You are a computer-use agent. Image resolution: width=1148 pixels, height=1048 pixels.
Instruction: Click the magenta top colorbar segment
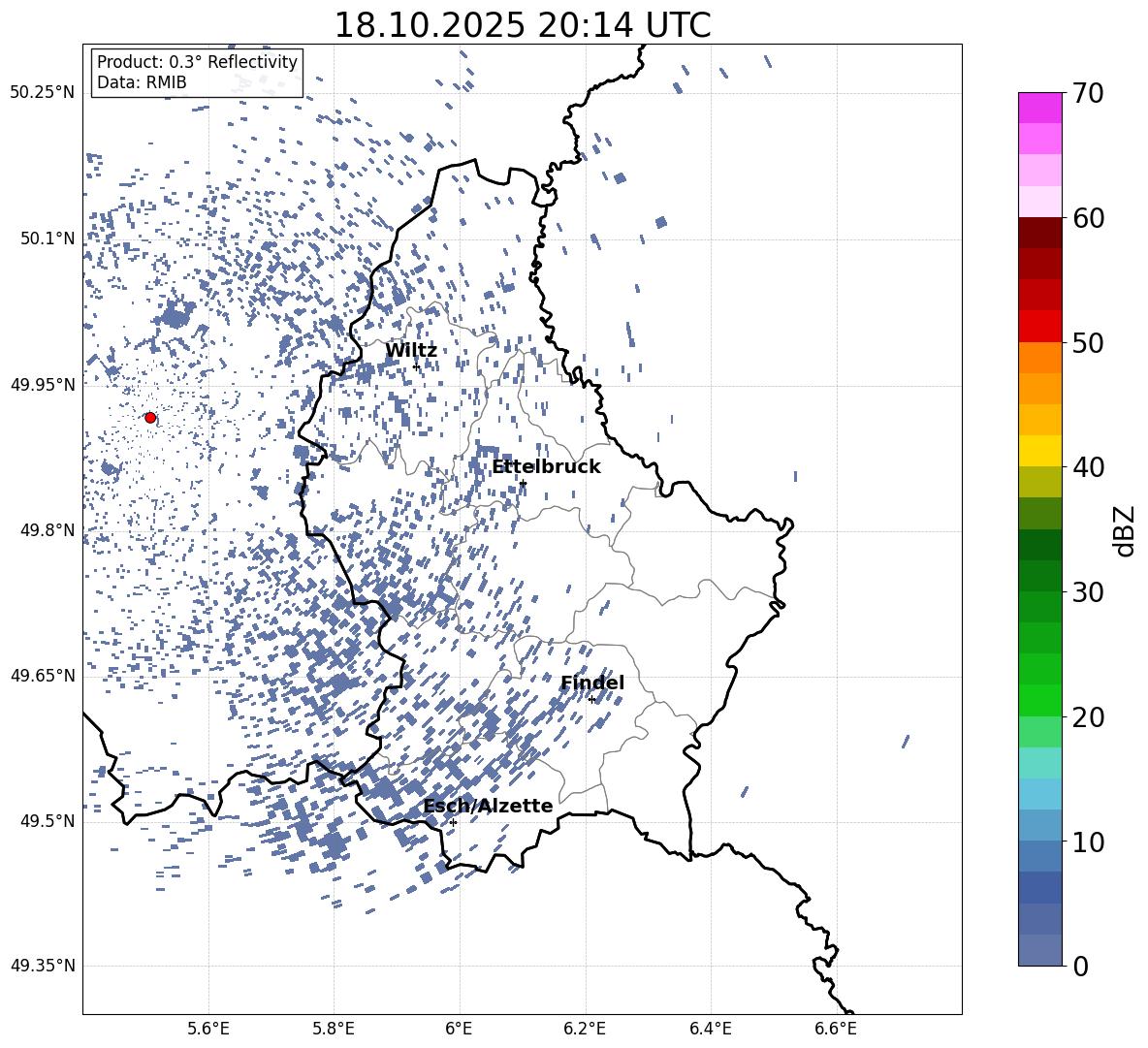(x=1039, y=108)
